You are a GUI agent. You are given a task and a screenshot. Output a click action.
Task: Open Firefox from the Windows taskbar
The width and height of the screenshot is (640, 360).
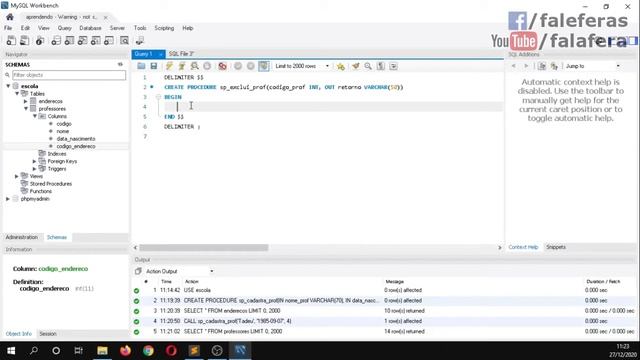125,351
